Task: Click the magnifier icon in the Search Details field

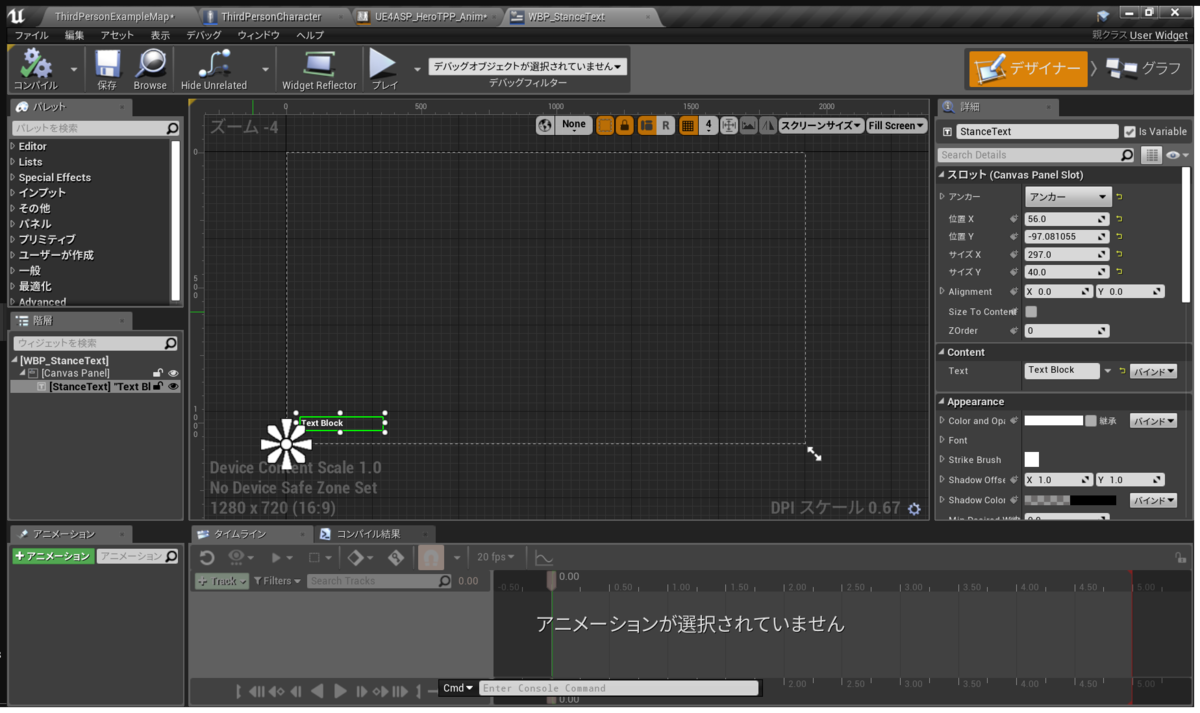Action: coord(1127,155)
